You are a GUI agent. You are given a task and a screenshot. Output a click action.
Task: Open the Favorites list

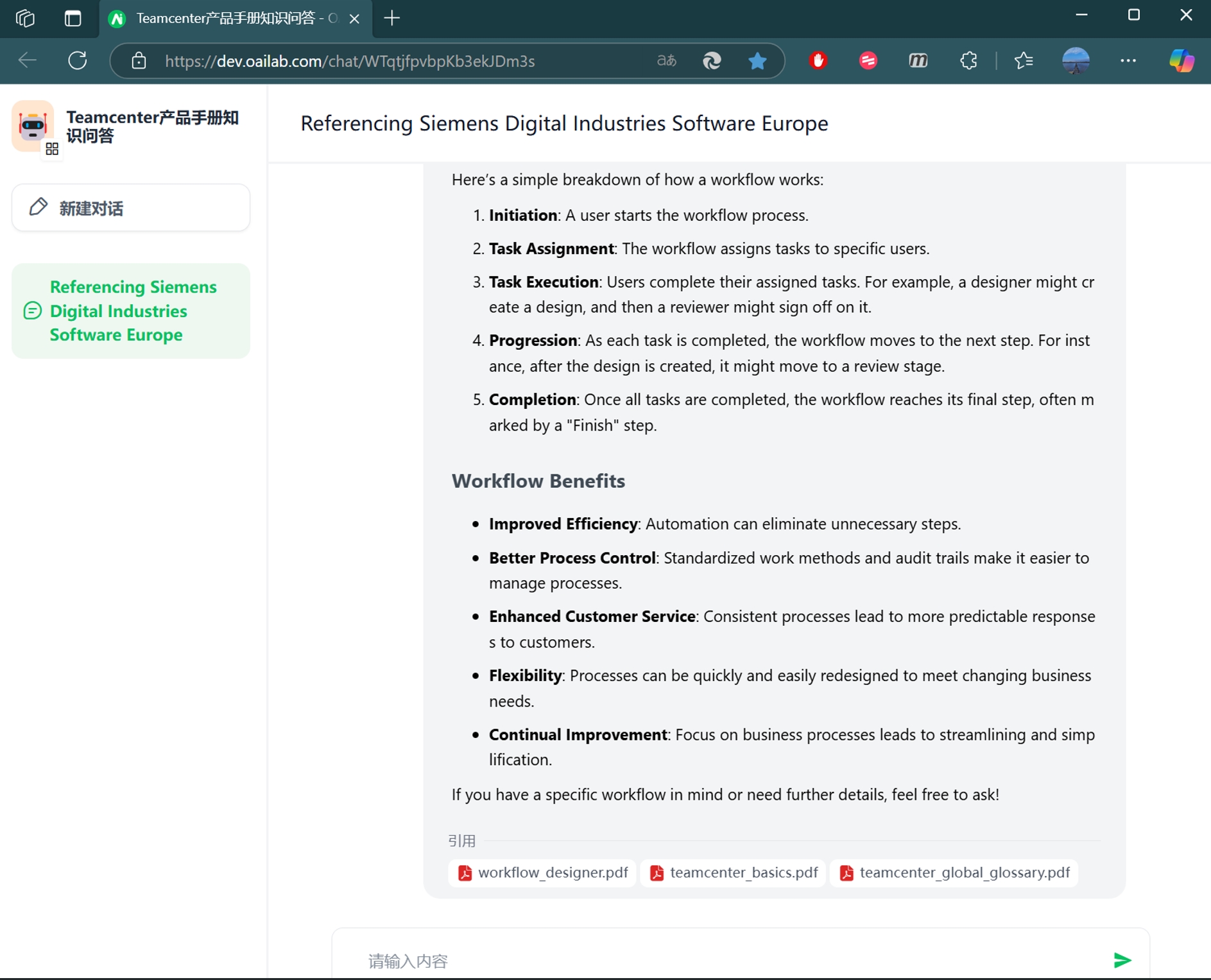tap(1024, 60)
